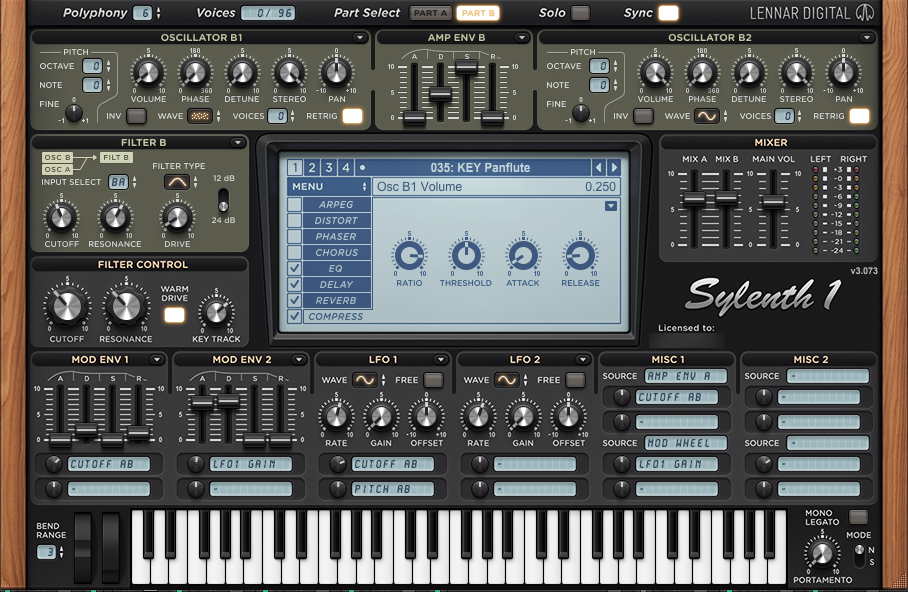The width and height of the screenshot is (908, 592).
Task: Open the Oscillator B1 section dropdown
Action: [360, 38]
